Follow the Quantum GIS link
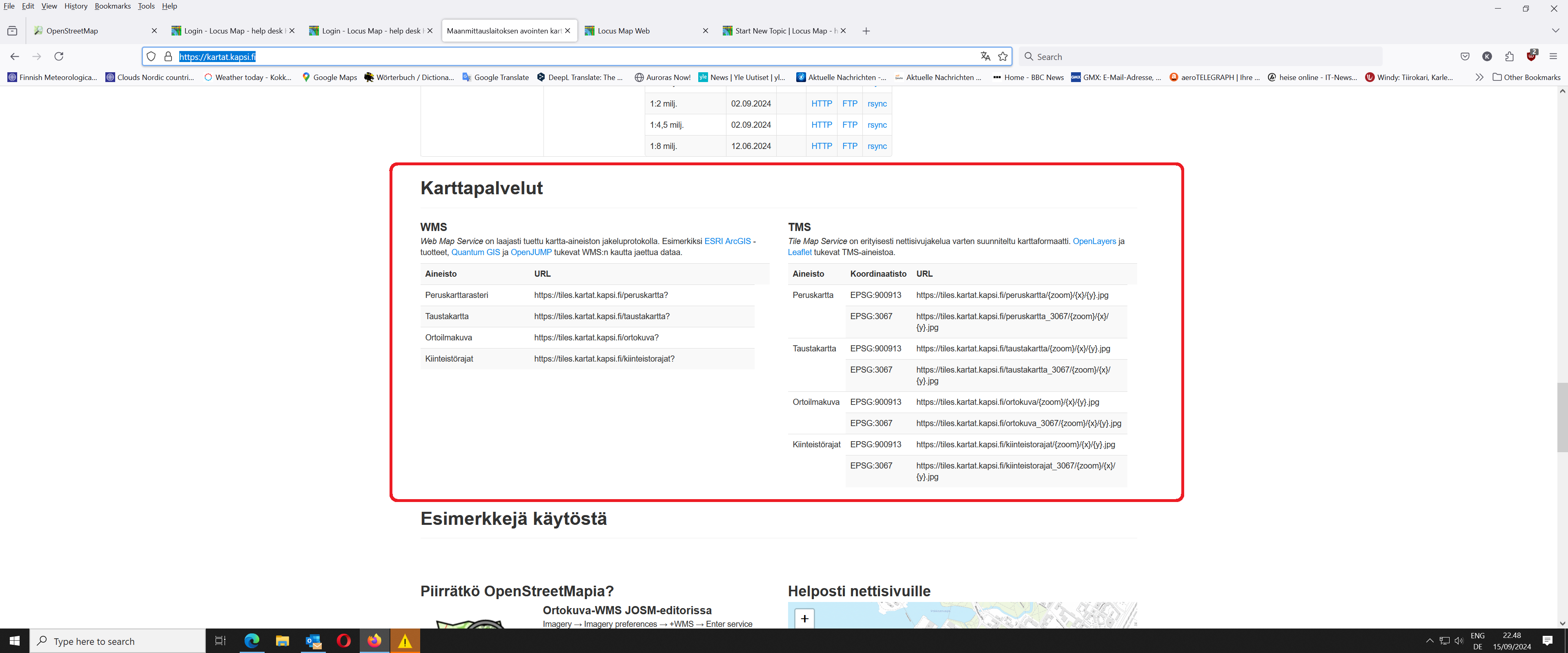Image resolution: width=1568 pixels, height=653 pixels. click(x=475, y=253)
